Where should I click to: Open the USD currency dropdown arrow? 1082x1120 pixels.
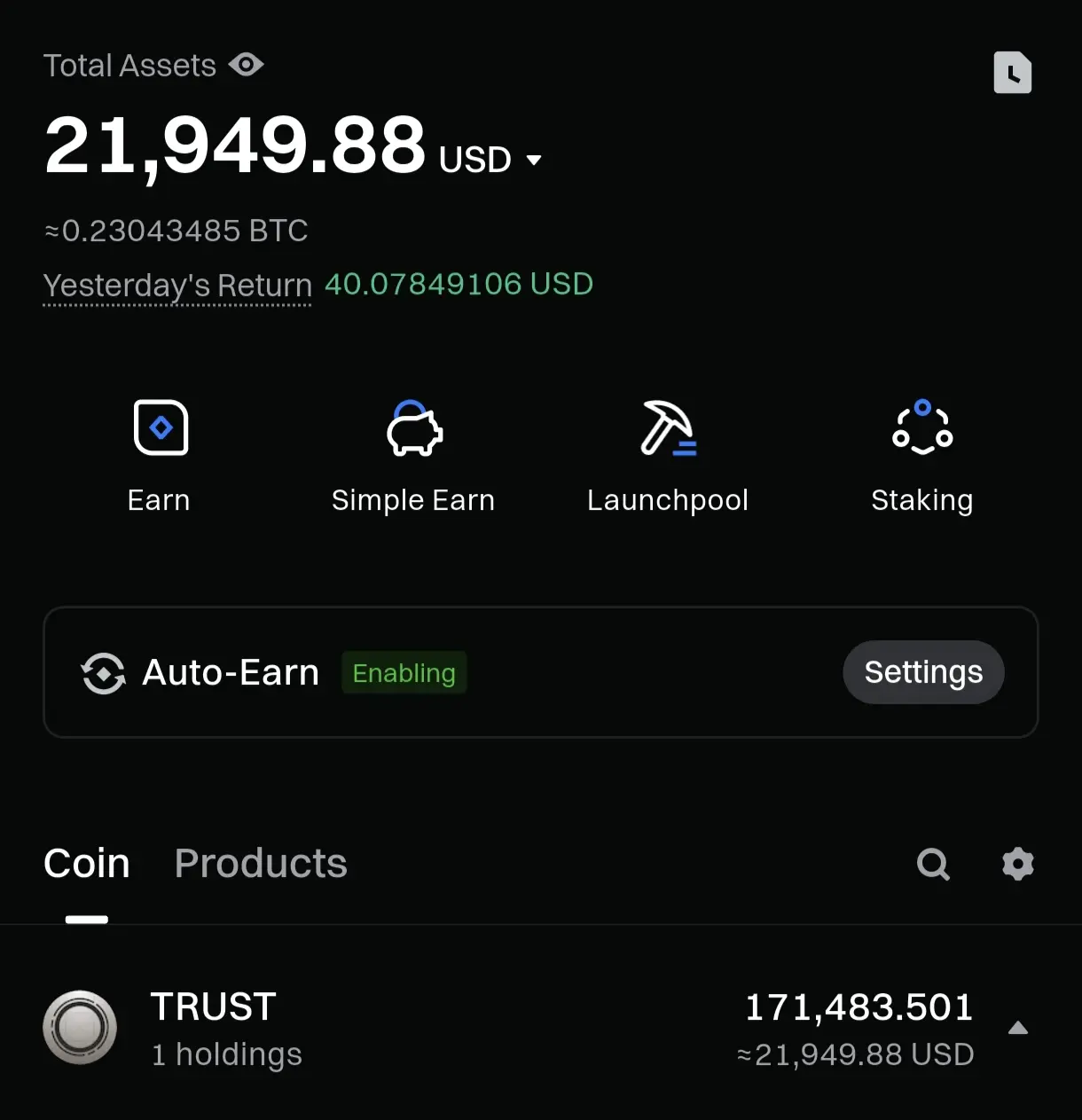534,161
